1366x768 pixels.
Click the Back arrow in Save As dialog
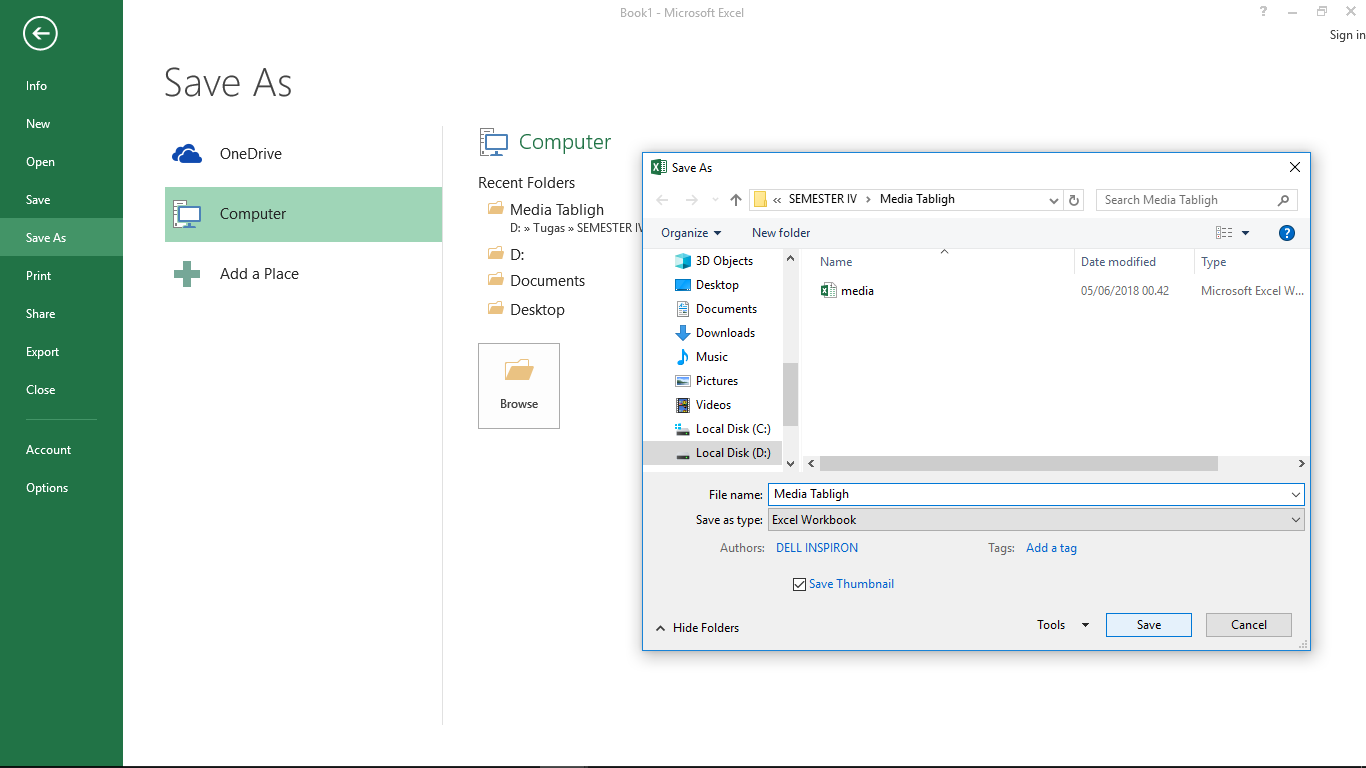(x=662, y=200)
